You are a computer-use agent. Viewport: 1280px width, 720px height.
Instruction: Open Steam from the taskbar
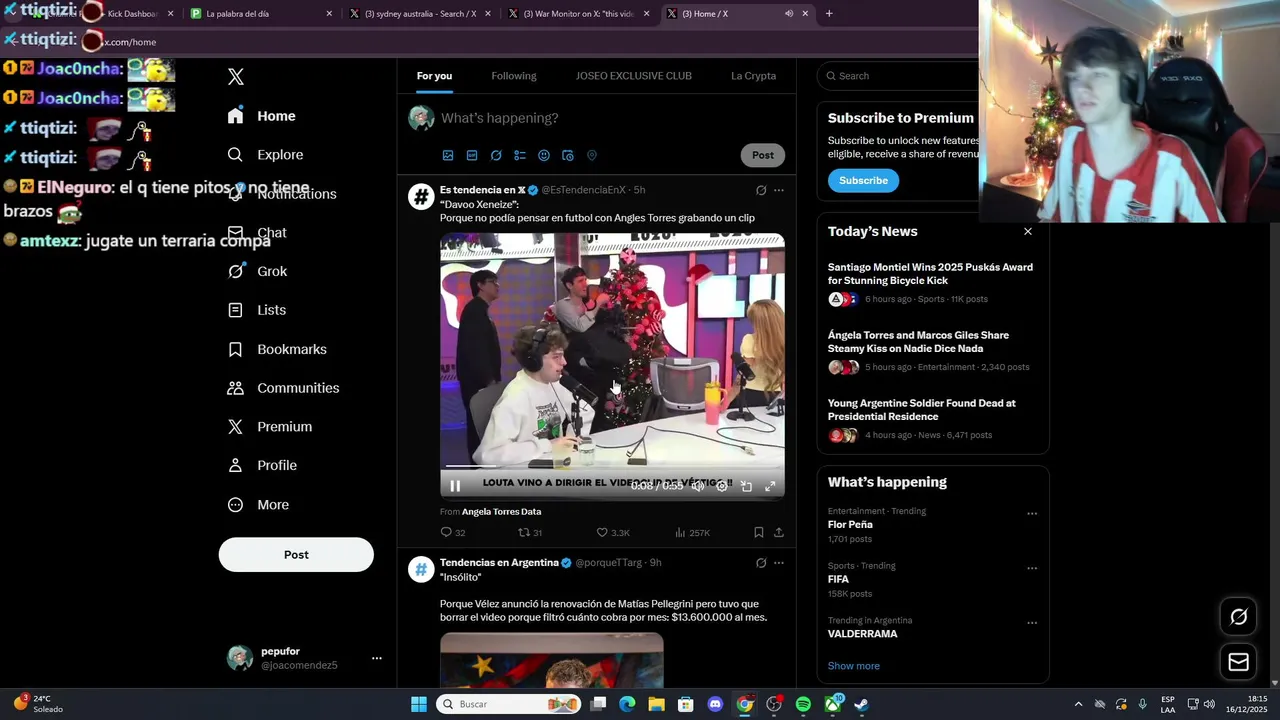pos(861,704)
